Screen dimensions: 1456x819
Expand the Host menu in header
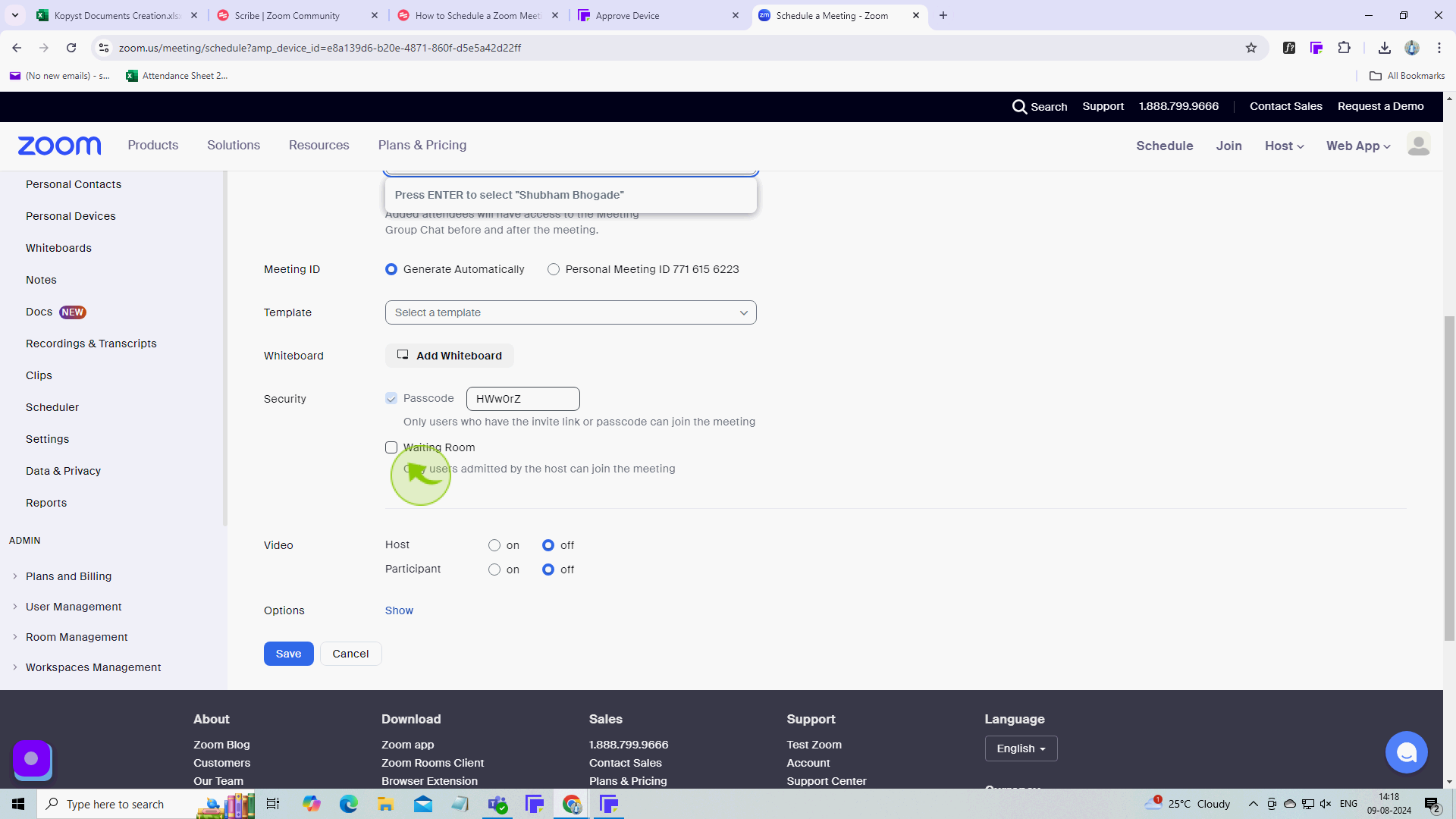coord(1284,146)
